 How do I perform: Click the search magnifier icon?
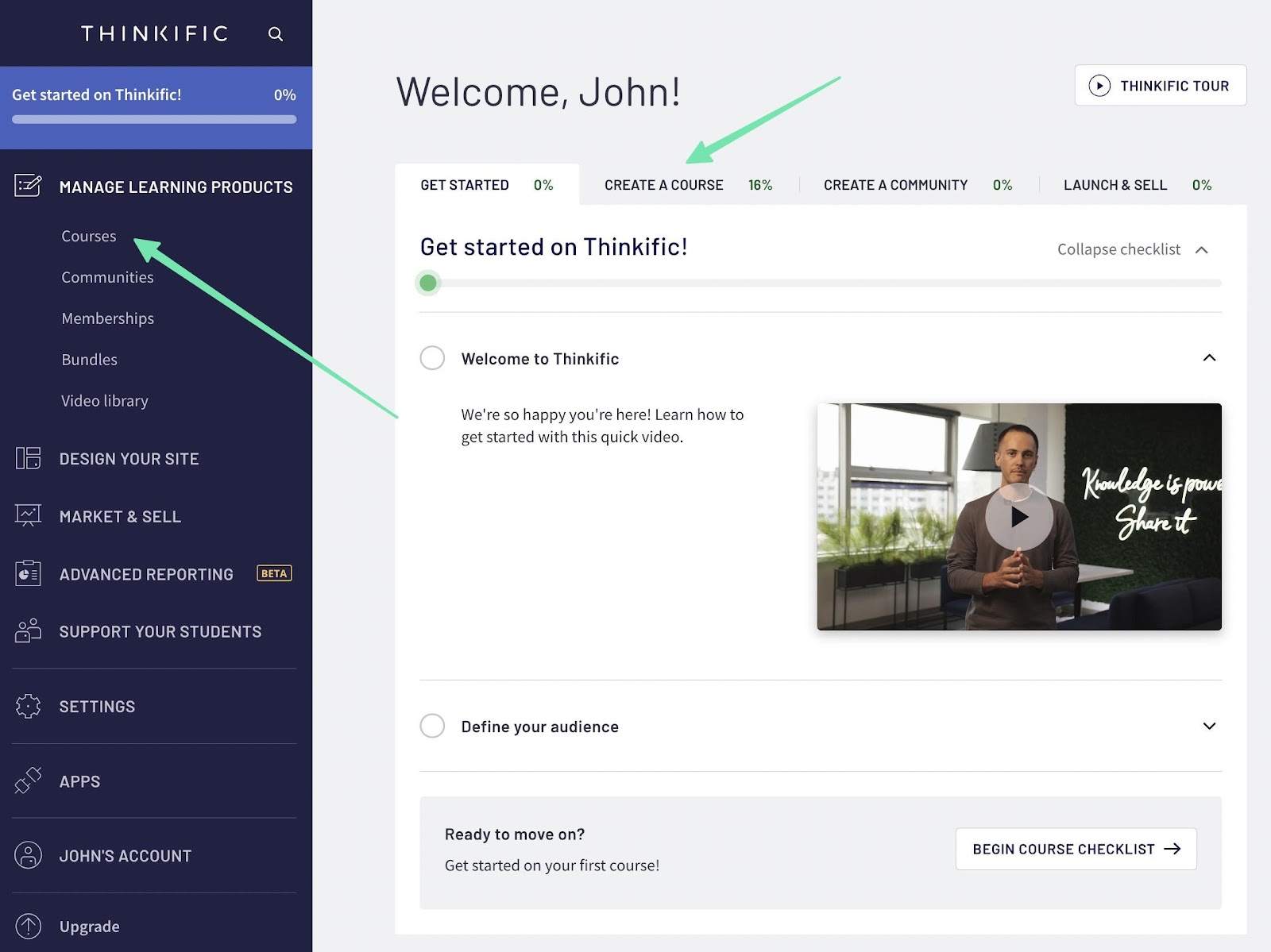click(275, 34)
